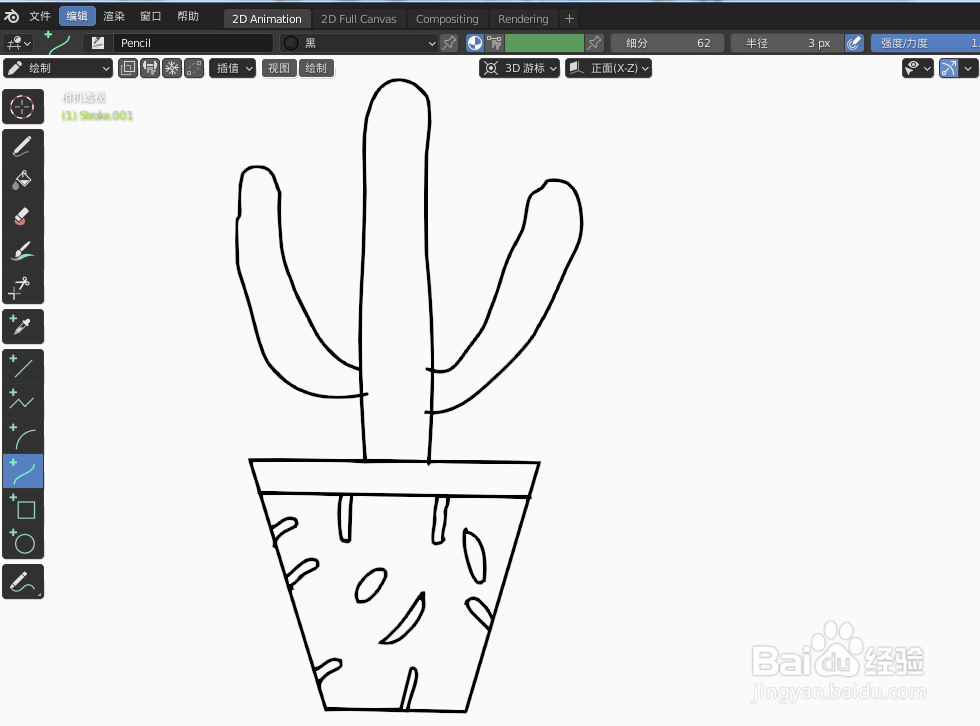Select the Box rectangle tool

pyautogui.click(x=22, y=506)
